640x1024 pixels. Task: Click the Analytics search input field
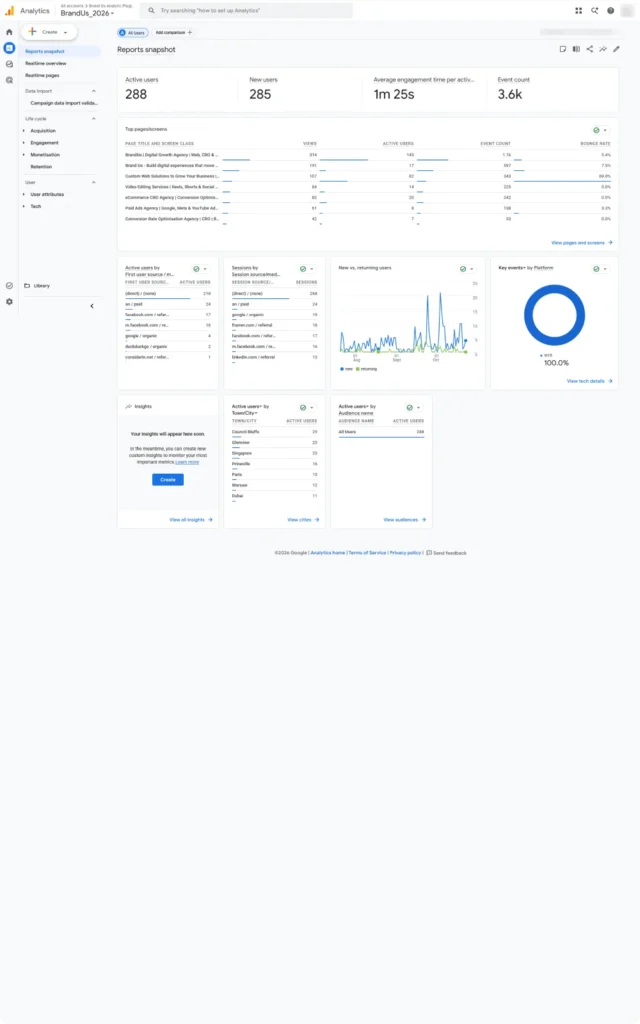(x=248, y=10)
